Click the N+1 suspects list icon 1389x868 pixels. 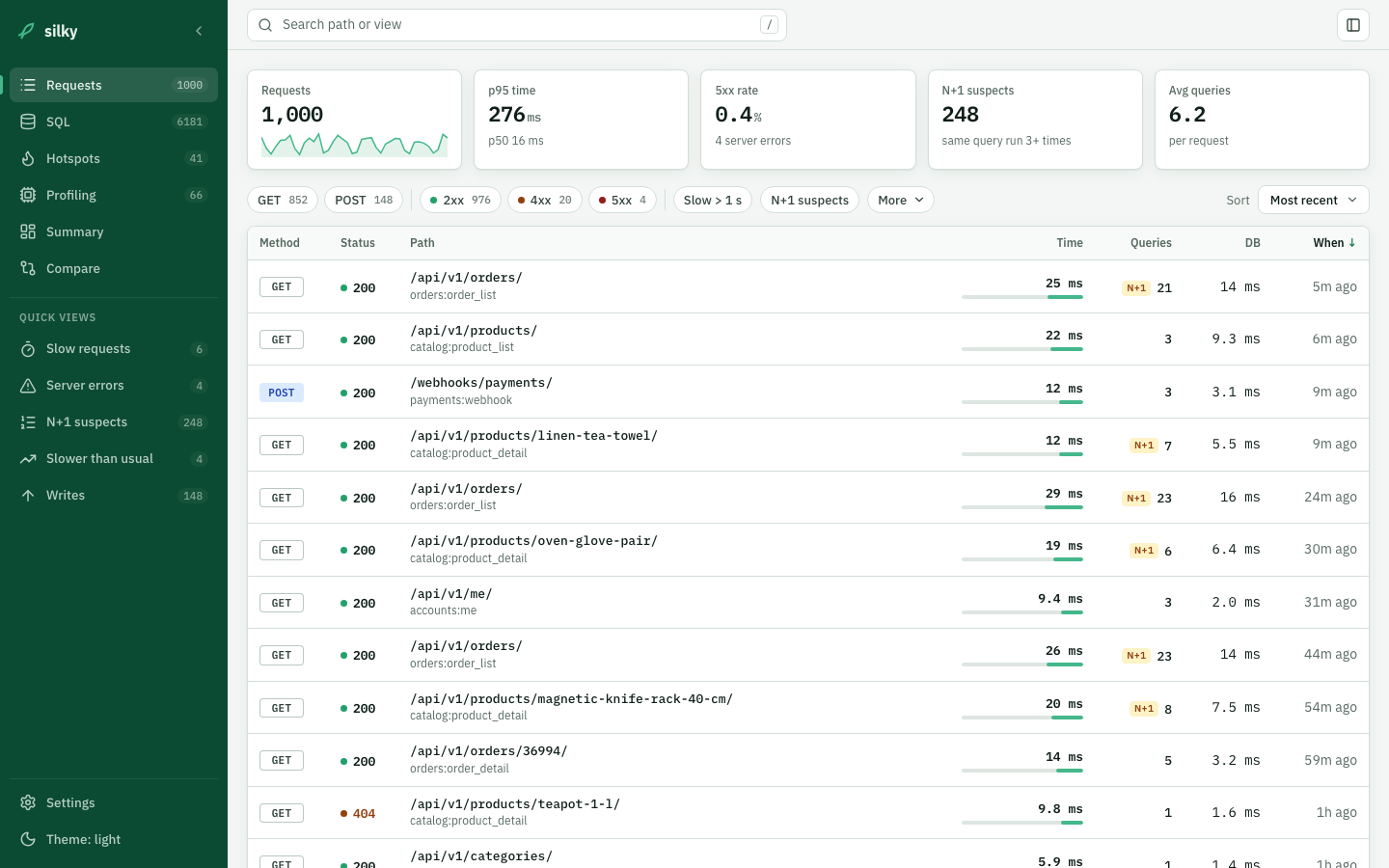(28, 422)
